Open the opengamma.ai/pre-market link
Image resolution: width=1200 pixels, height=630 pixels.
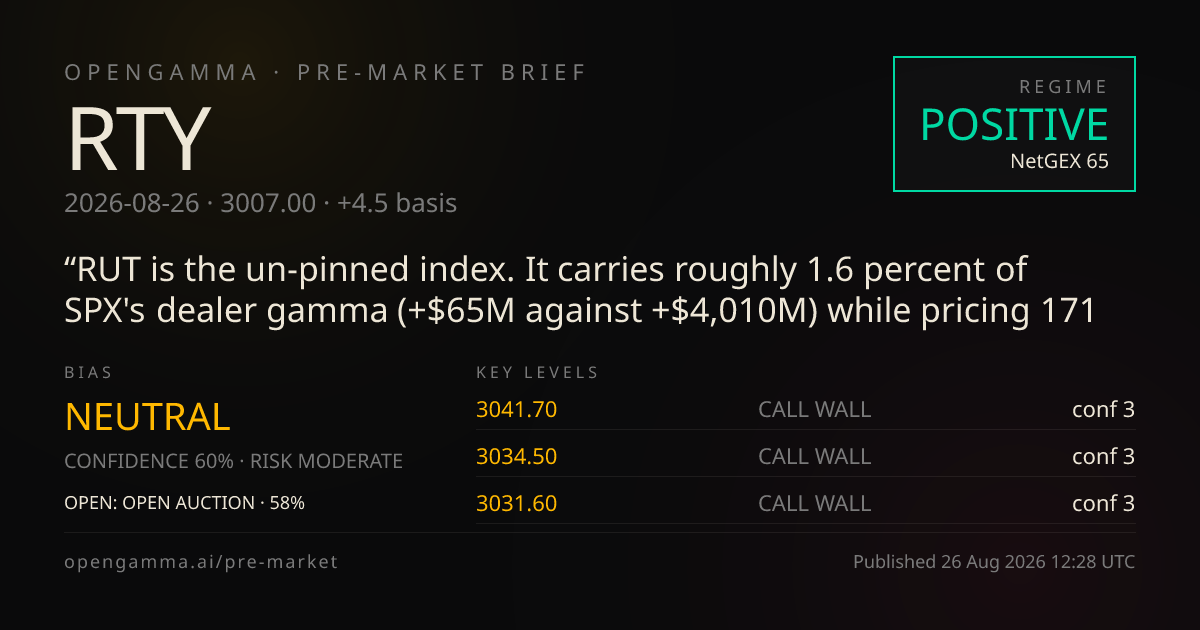coord(201,562)
